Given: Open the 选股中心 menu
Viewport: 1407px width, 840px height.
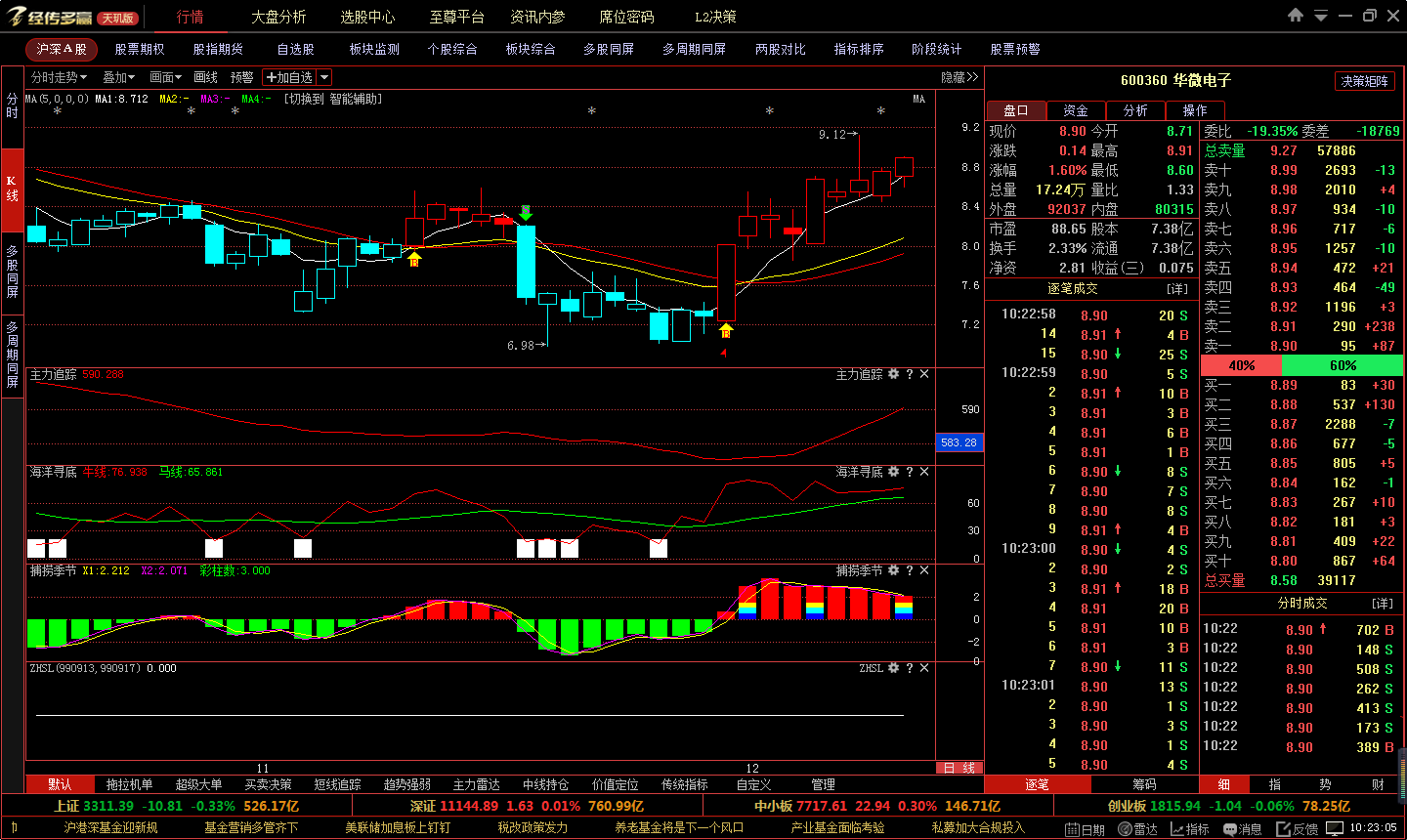Looking at the screenshot, I should 367,17.
